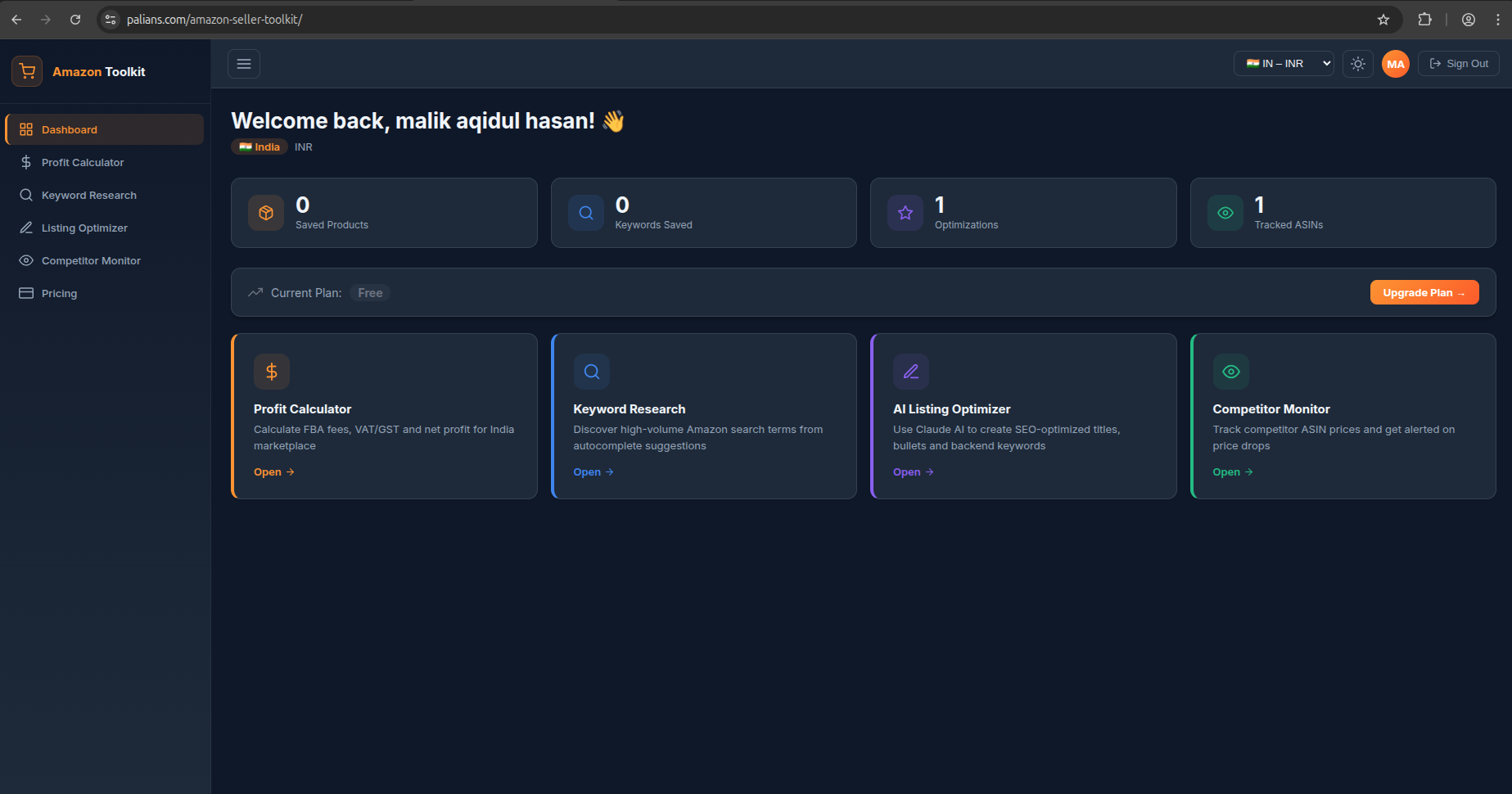Open Competitor Monitor in the sidebar
The height and width of the screenshot is (794, 1512).
(x=105, y=260)
